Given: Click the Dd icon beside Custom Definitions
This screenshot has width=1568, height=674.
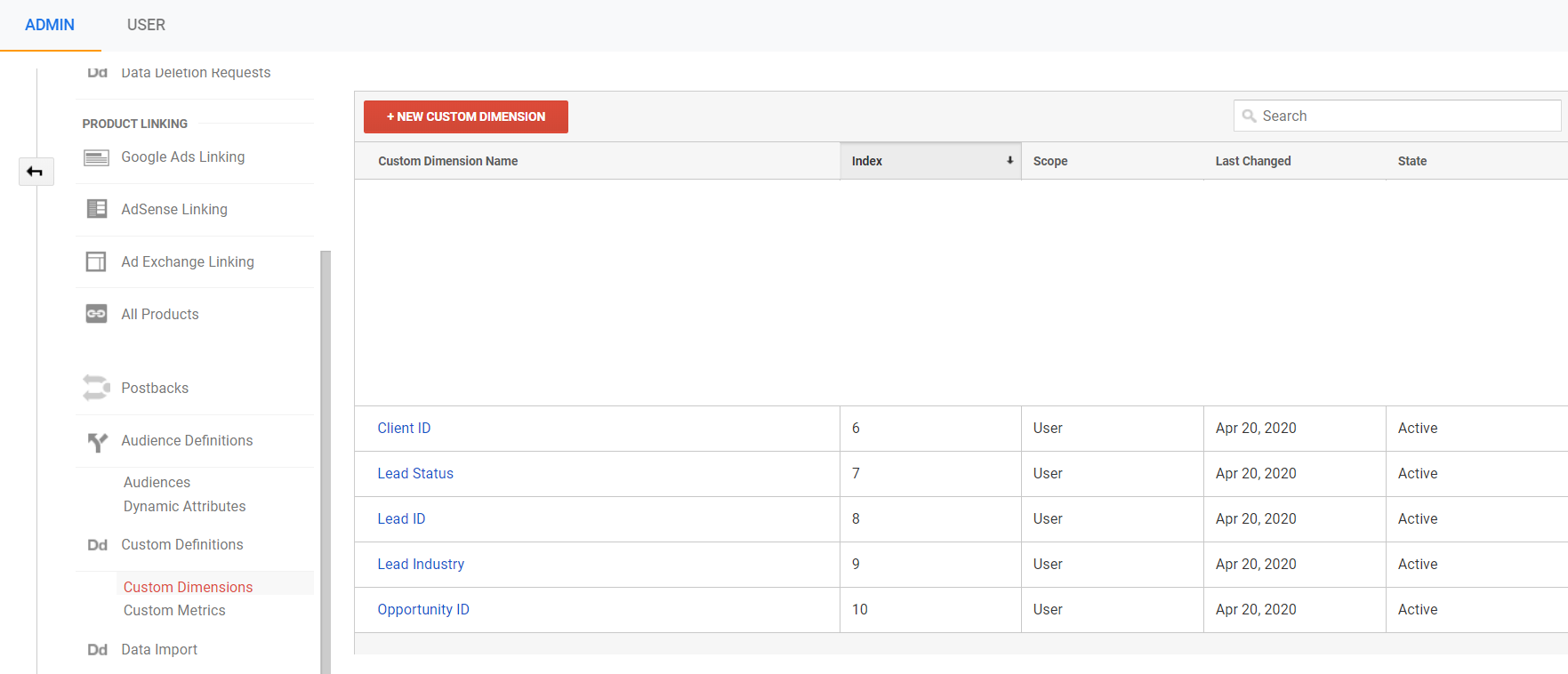Looking at the screenshot, I should [x=97, y=545].
